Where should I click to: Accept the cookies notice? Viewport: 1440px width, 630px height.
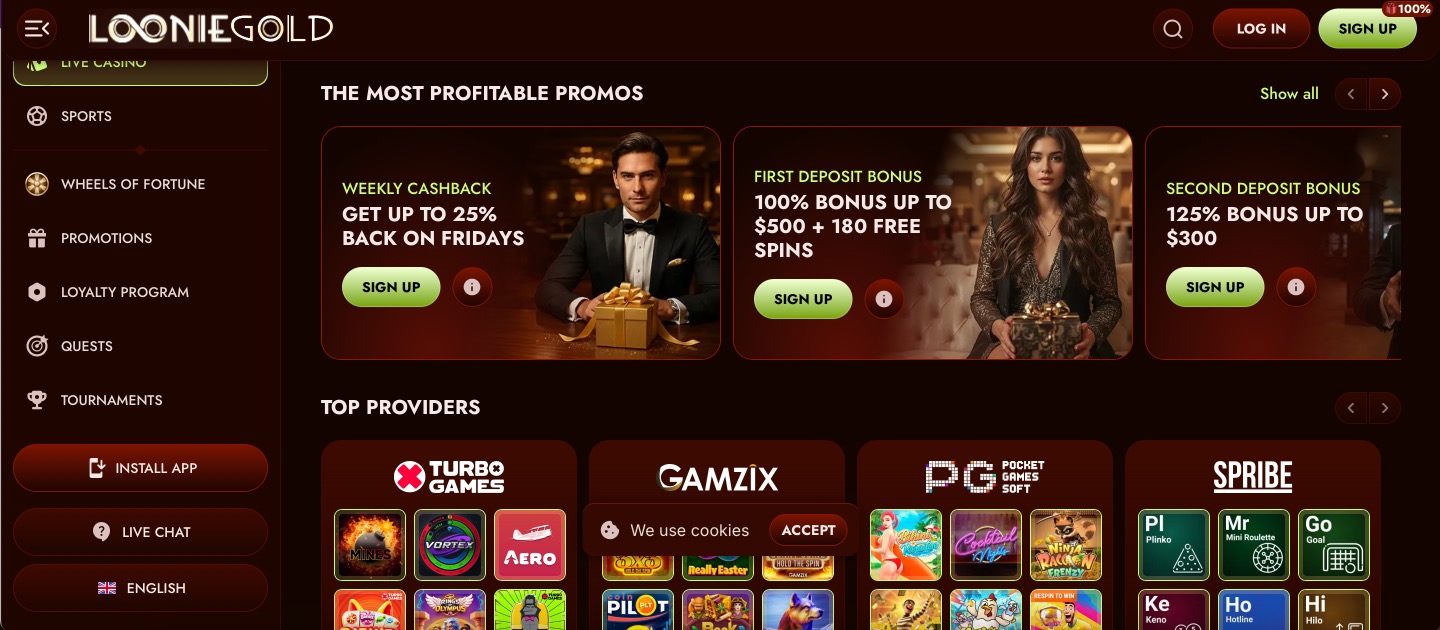pos(808,530)
